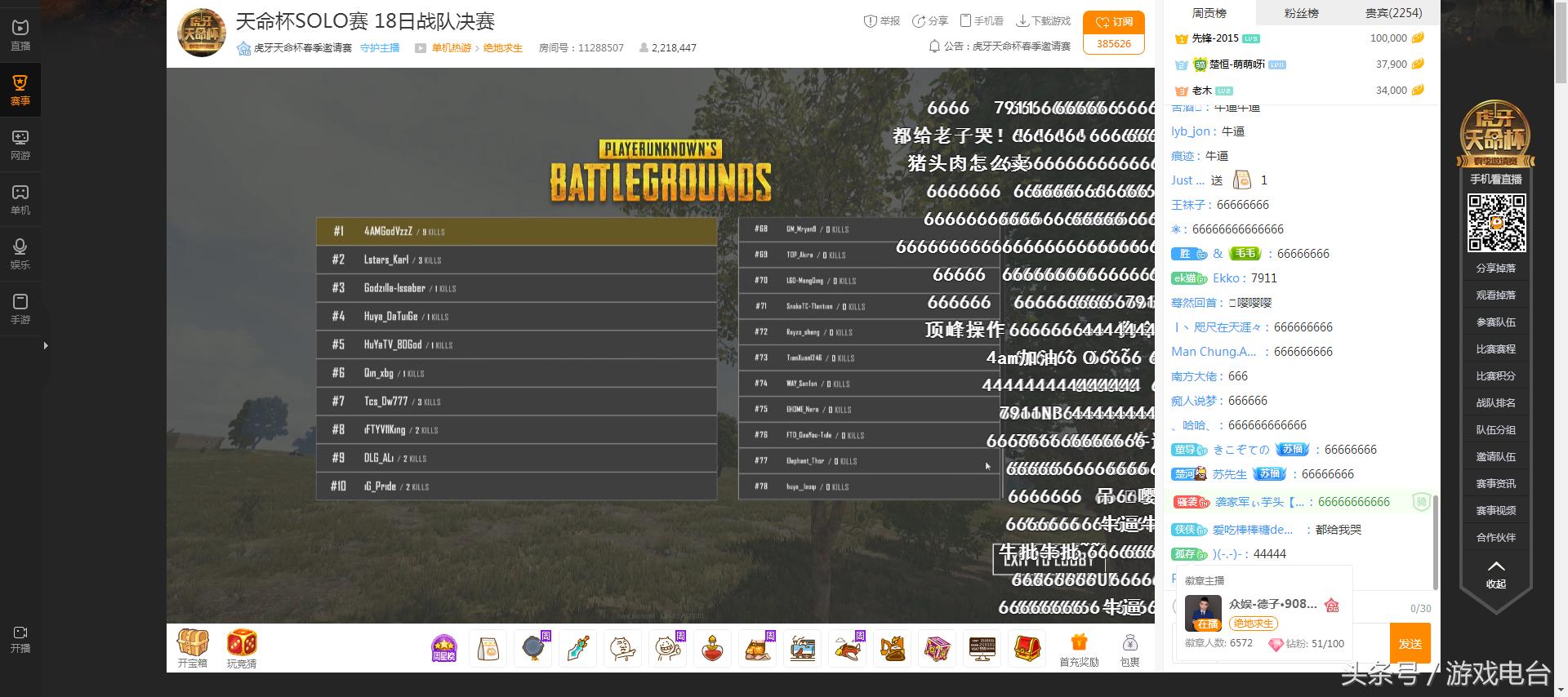Screen dimensions: 1568x697
Task: Open the 绝地求生 game category link
Action: [x=502, y=48]
